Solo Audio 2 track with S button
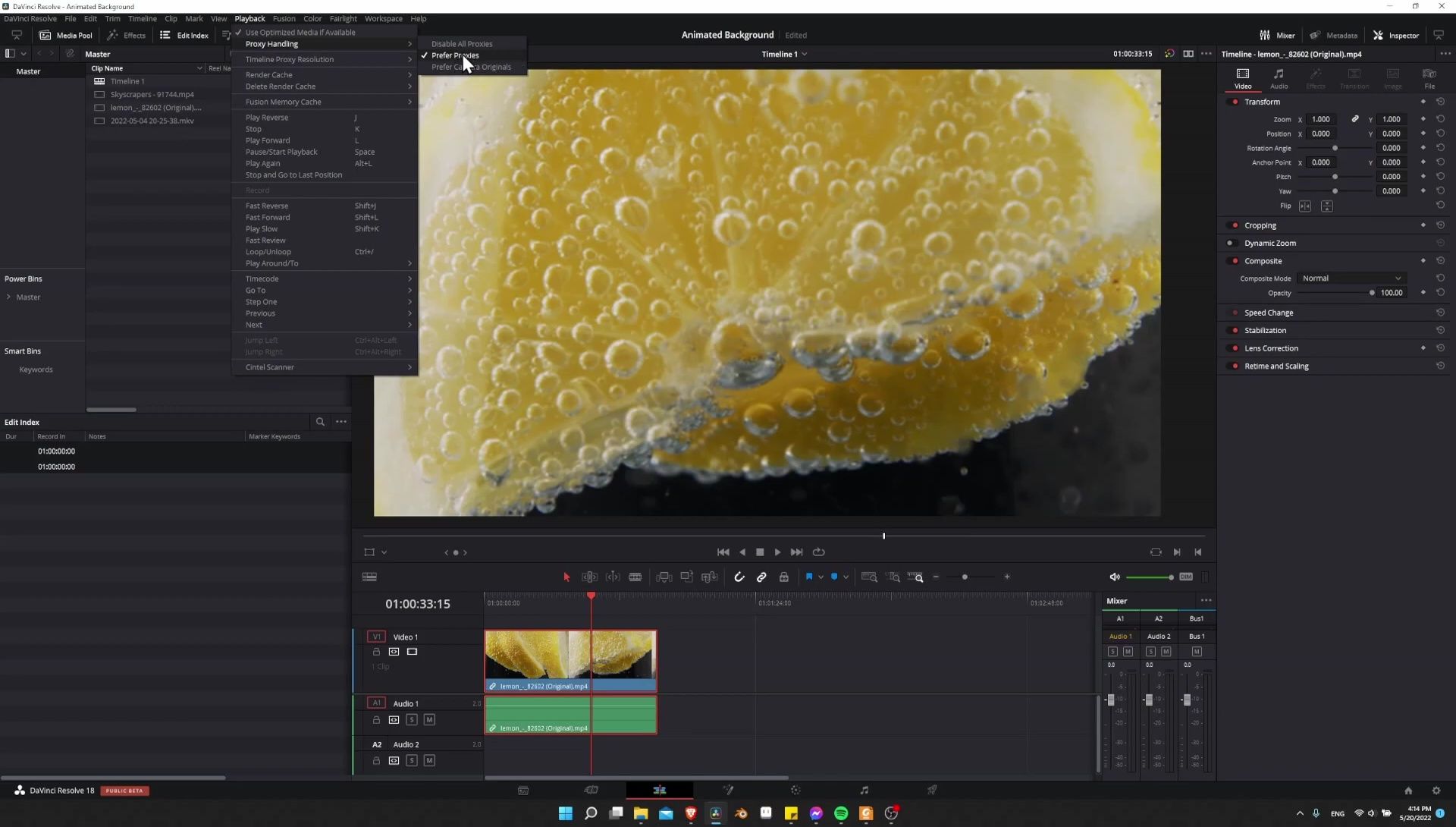 (412, 760)
